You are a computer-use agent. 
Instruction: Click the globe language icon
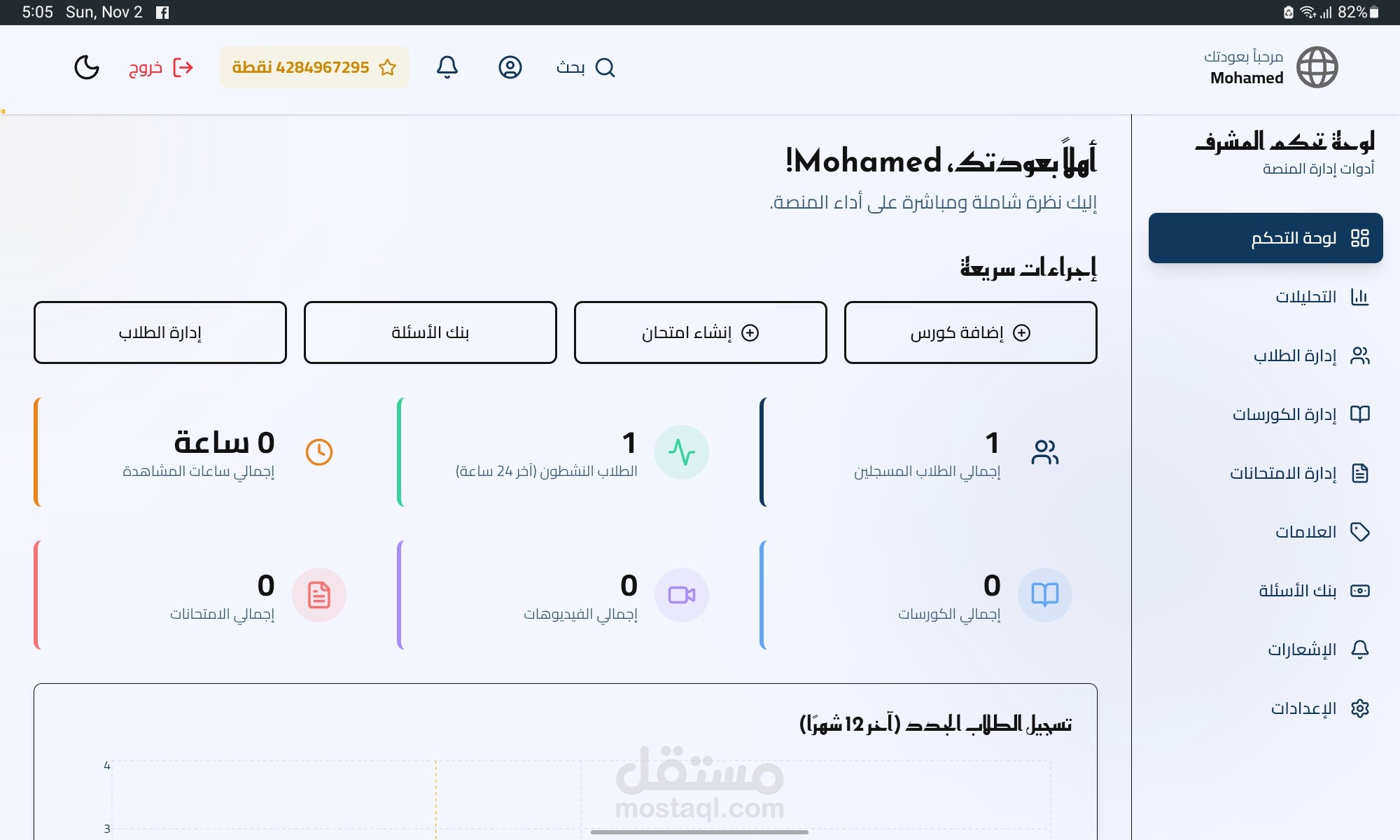(x=1317, y=67)
